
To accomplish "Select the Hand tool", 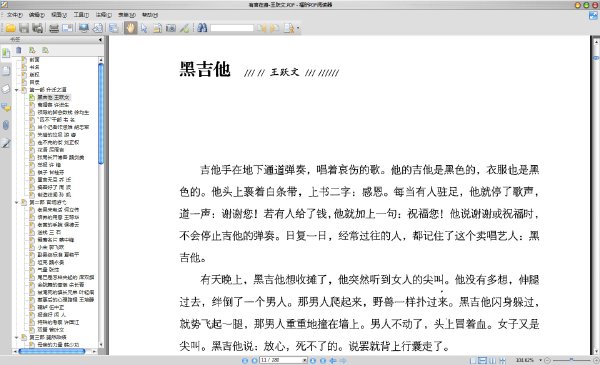I will [130, 28].
